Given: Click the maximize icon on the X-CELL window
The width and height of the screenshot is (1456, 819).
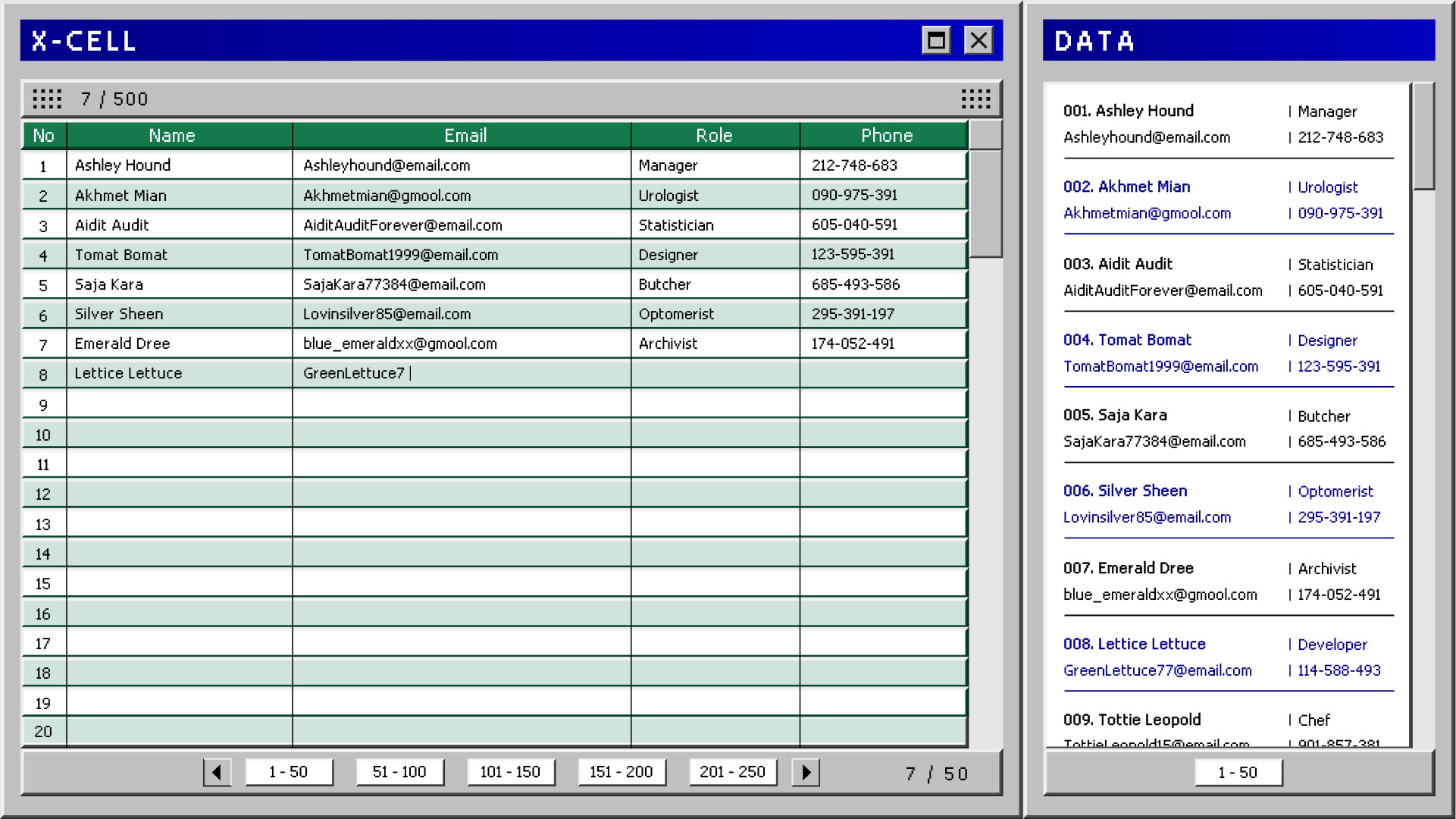Looking at the screenshot, I should click(x=935, y=40).
